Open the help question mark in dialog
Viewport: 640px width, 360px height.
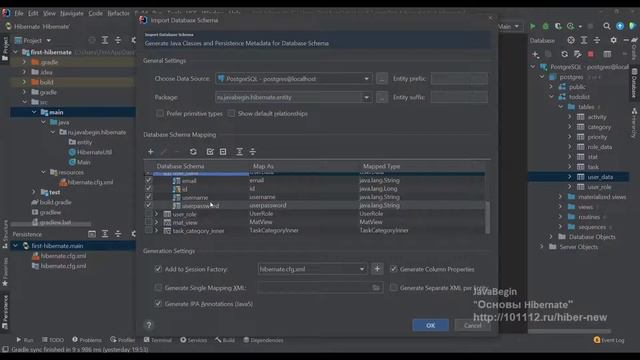pyautogui.click(x=149, y=325)
